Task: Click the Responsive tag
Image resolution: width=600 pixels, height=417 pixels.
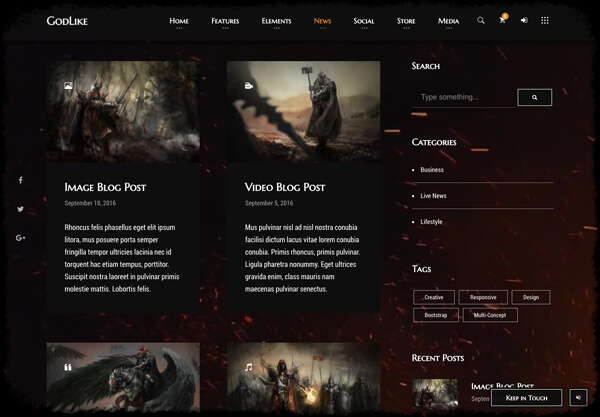Action: click(x=483, y=297)
